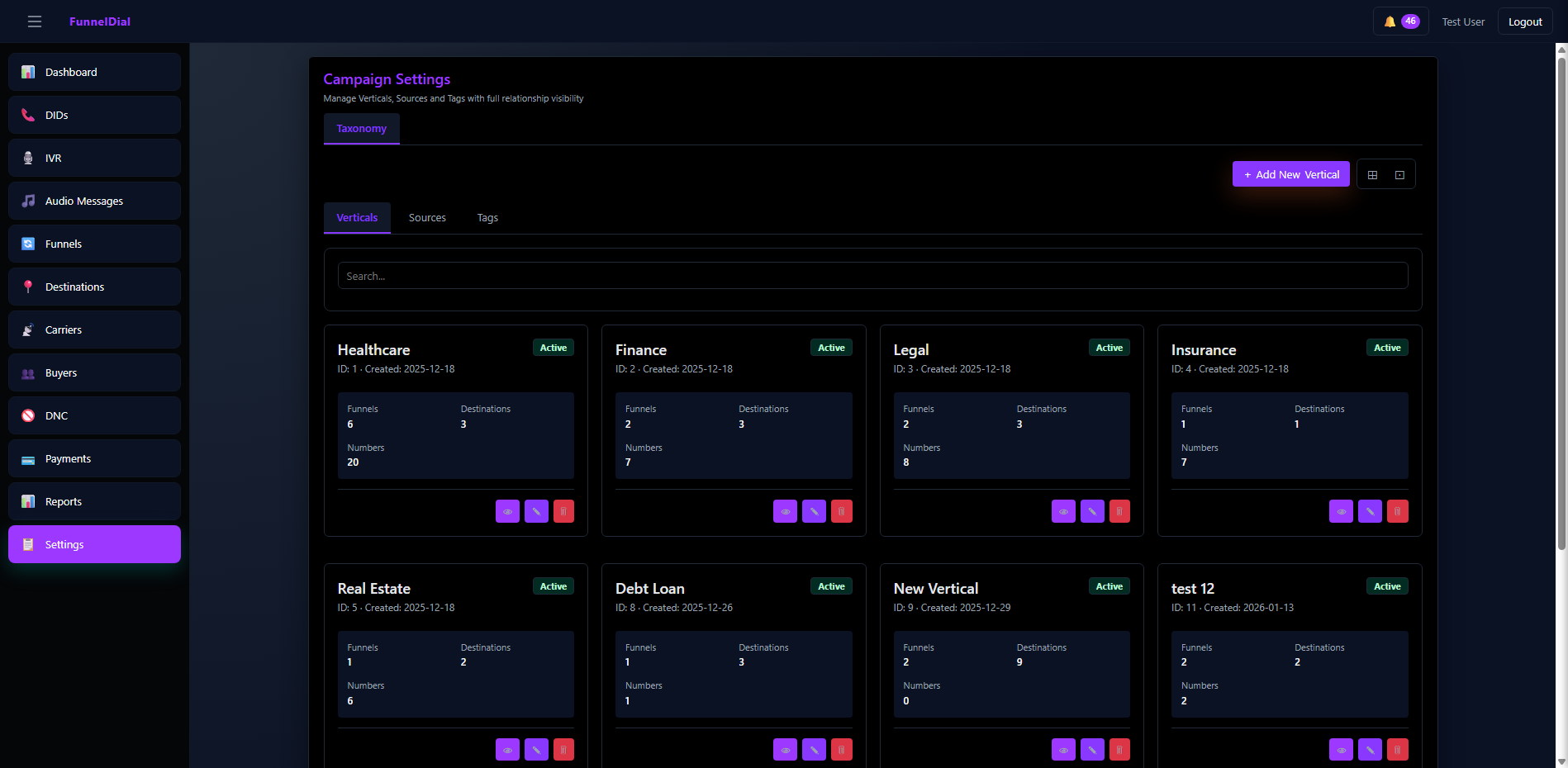1568x768 pixels.
Task: Switch to grid view layout
Action: 1372,175
